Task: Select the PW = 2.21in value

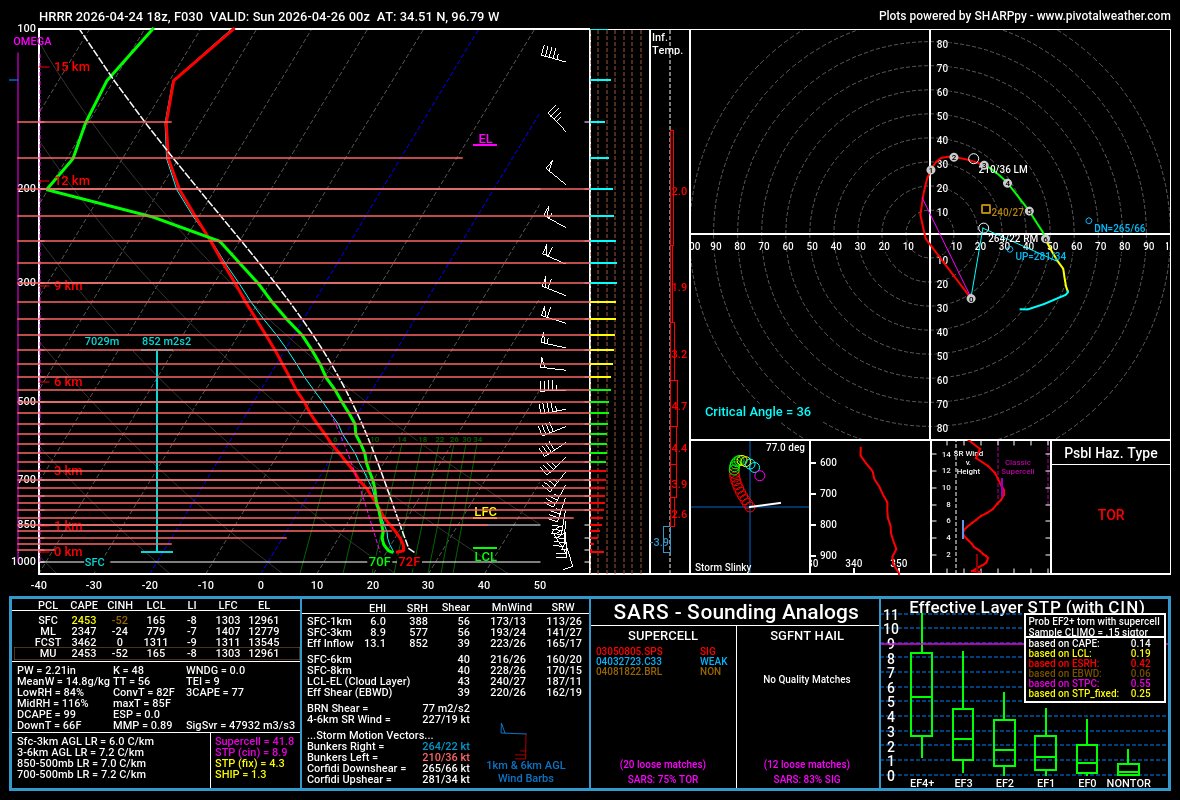Action: click(47, 670)
